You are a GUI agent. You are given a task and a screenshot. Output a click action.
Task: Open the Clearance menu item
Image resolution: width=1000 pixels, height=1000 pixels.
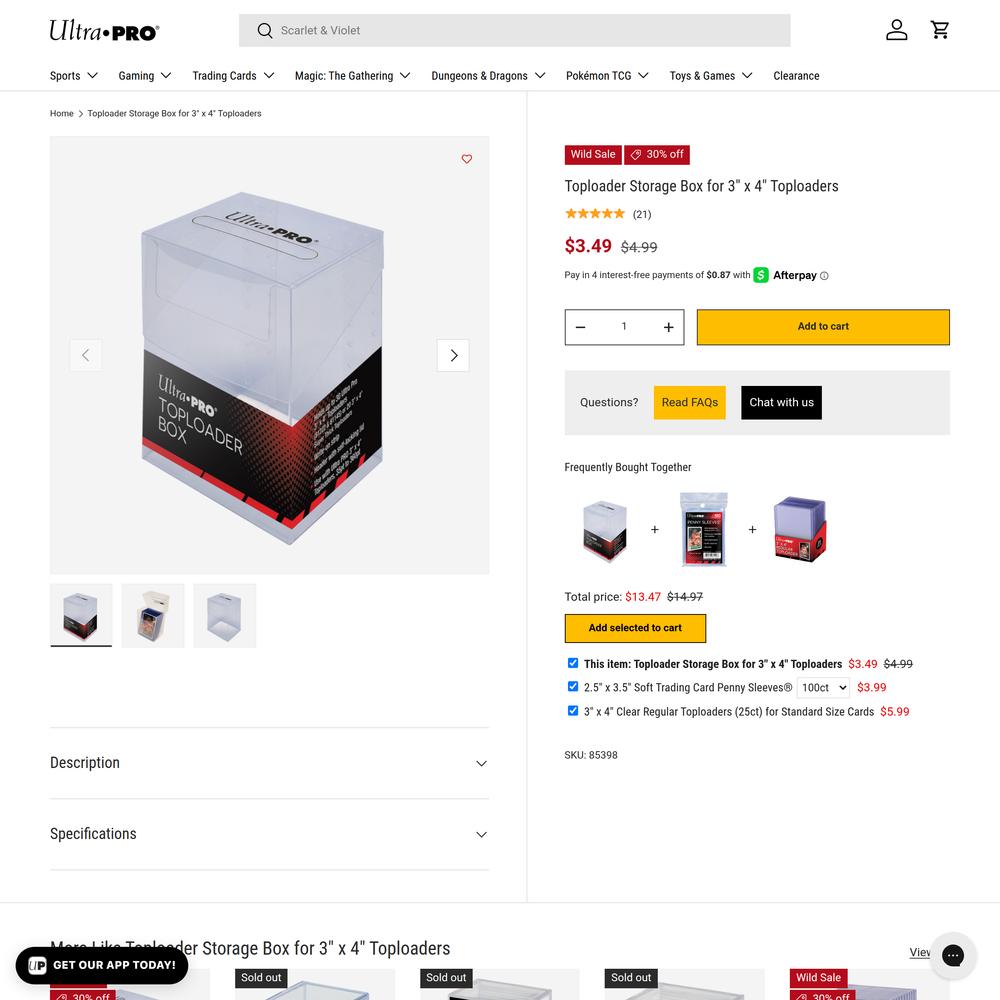[796, 76]
